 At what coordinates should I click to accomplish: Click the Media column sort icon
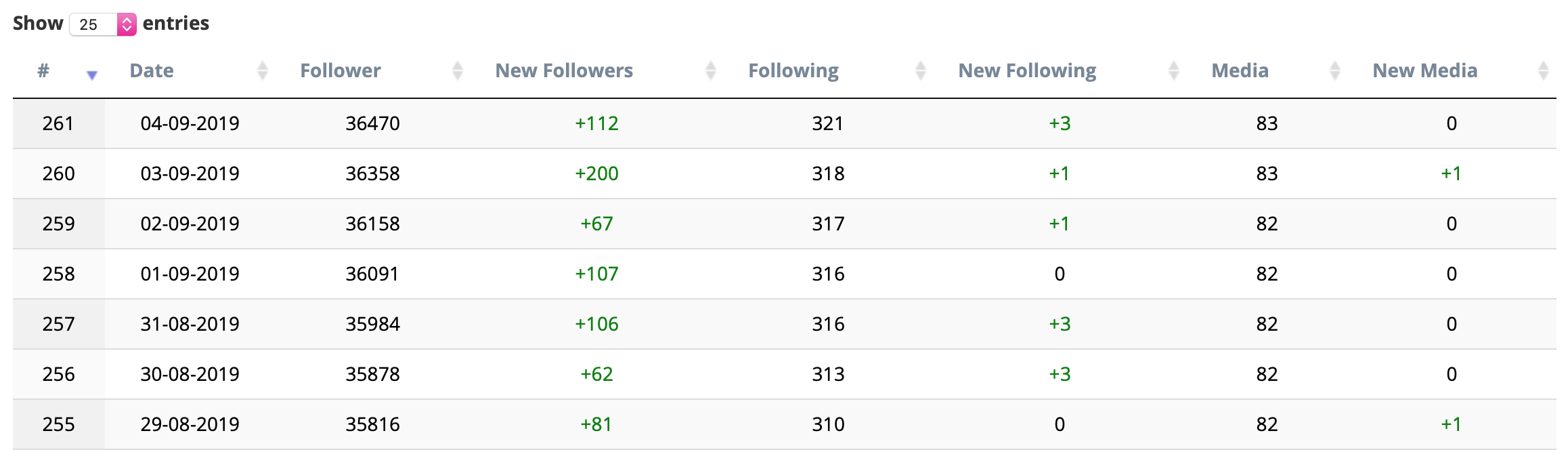[x=1335, y=70]
